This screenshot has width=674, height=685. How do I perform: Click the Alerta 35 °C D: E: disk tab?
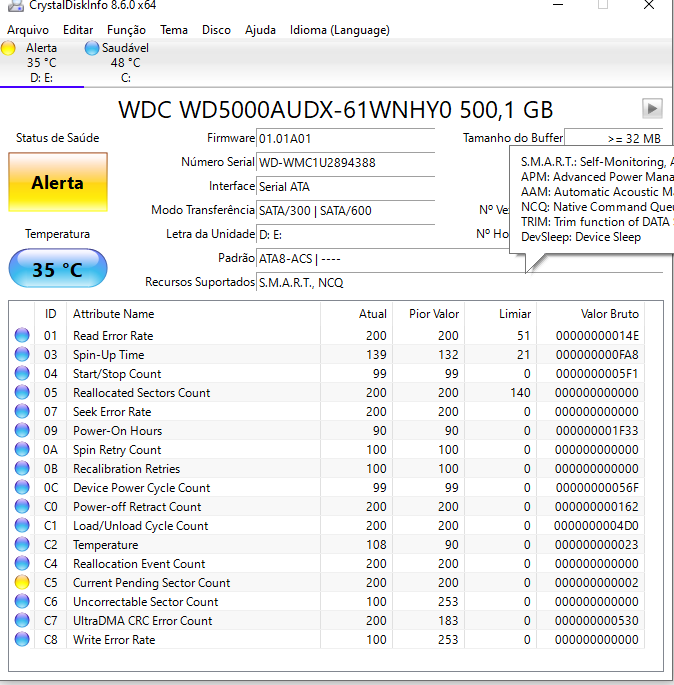[42, 63]
